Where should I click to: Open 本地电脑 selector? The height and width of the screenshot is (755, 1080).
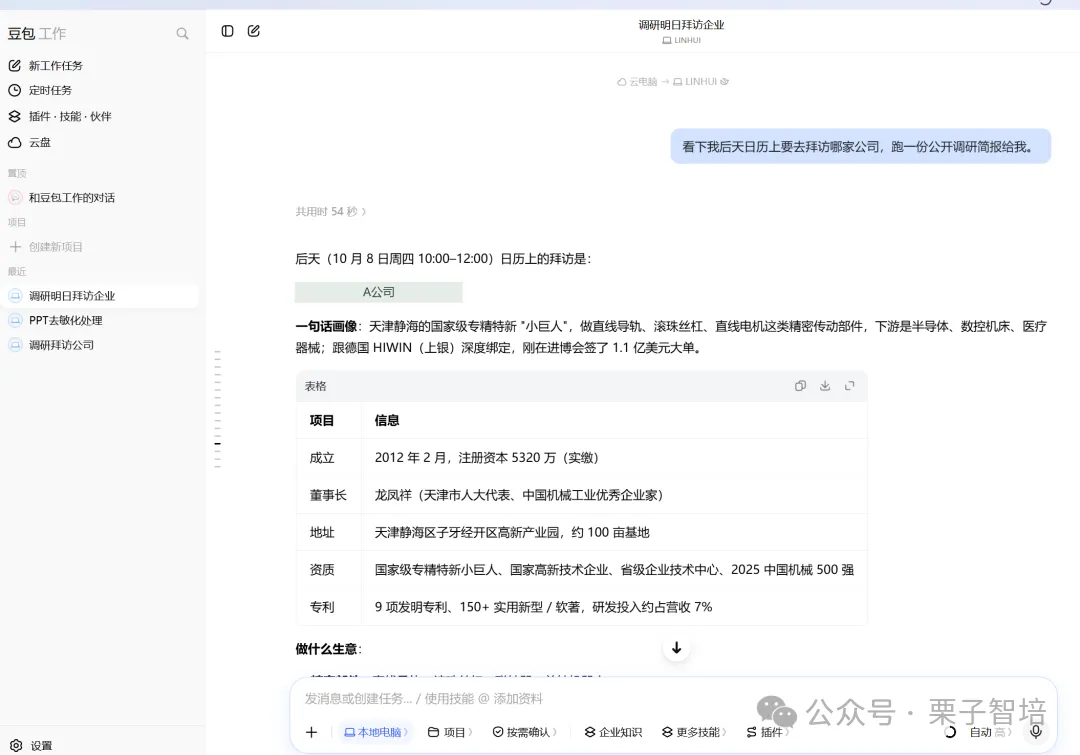tap(376, 732)
